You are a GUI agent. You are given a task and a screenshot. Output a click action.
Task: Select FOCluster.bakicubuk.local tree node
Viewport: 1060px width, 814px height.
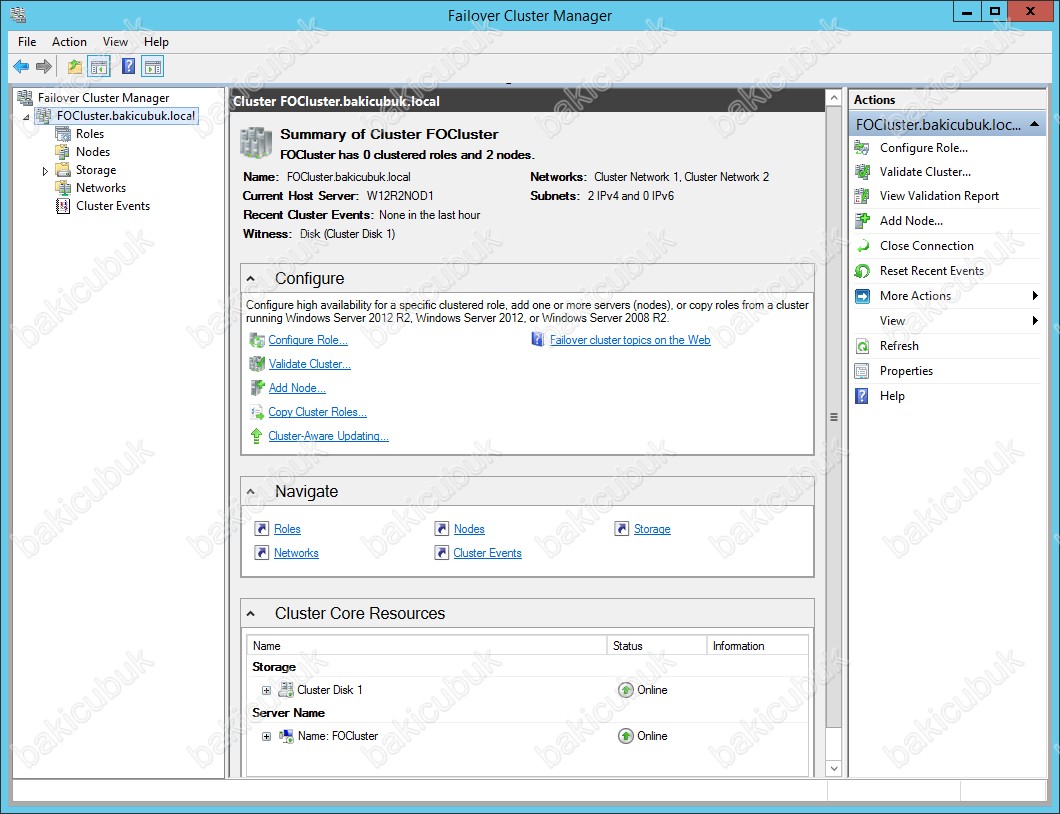tap(126, 116)
